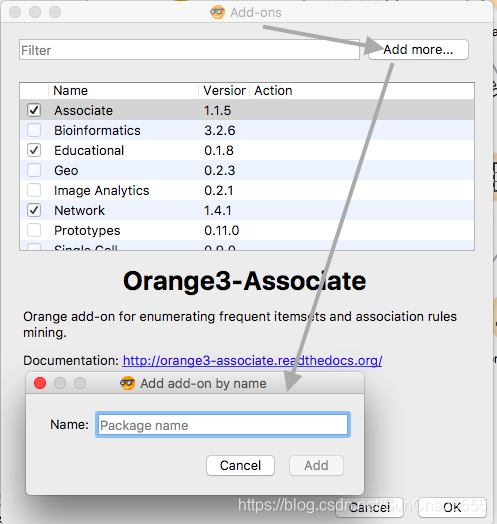Image resolution: width=497 pixels, height=524 pixels.
Task: Enable the Image Analytics checkbox
Action: (34, 190)
